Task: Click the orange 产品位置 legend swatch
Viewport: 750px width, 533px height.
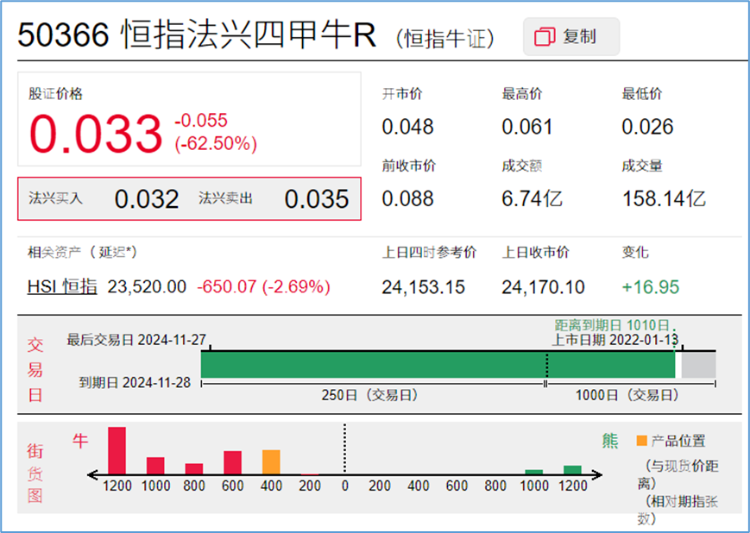Action: (x=642, y=440)
